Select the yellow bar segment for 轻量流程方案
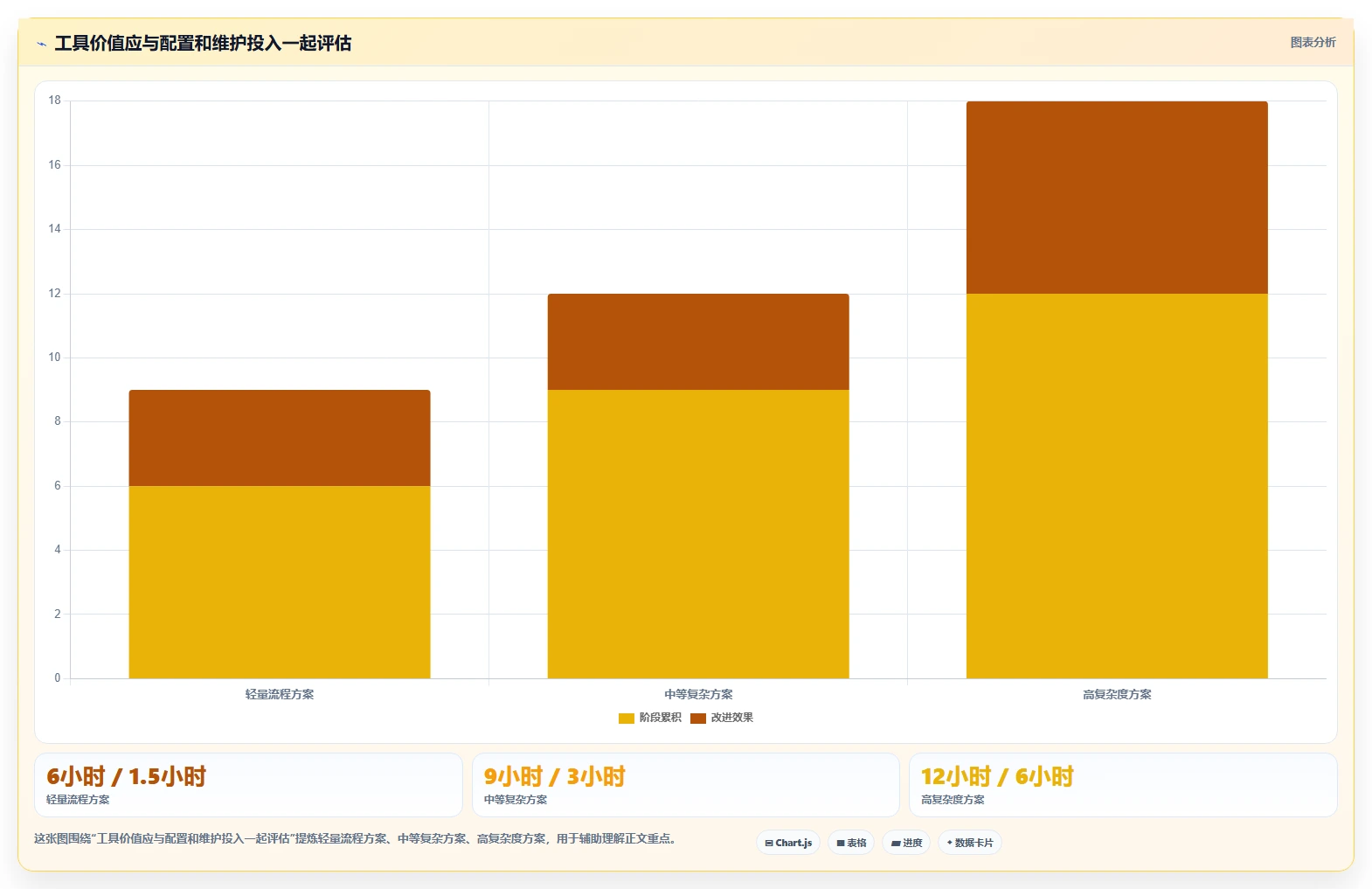The image size is (1372, 889). [280, 582]
